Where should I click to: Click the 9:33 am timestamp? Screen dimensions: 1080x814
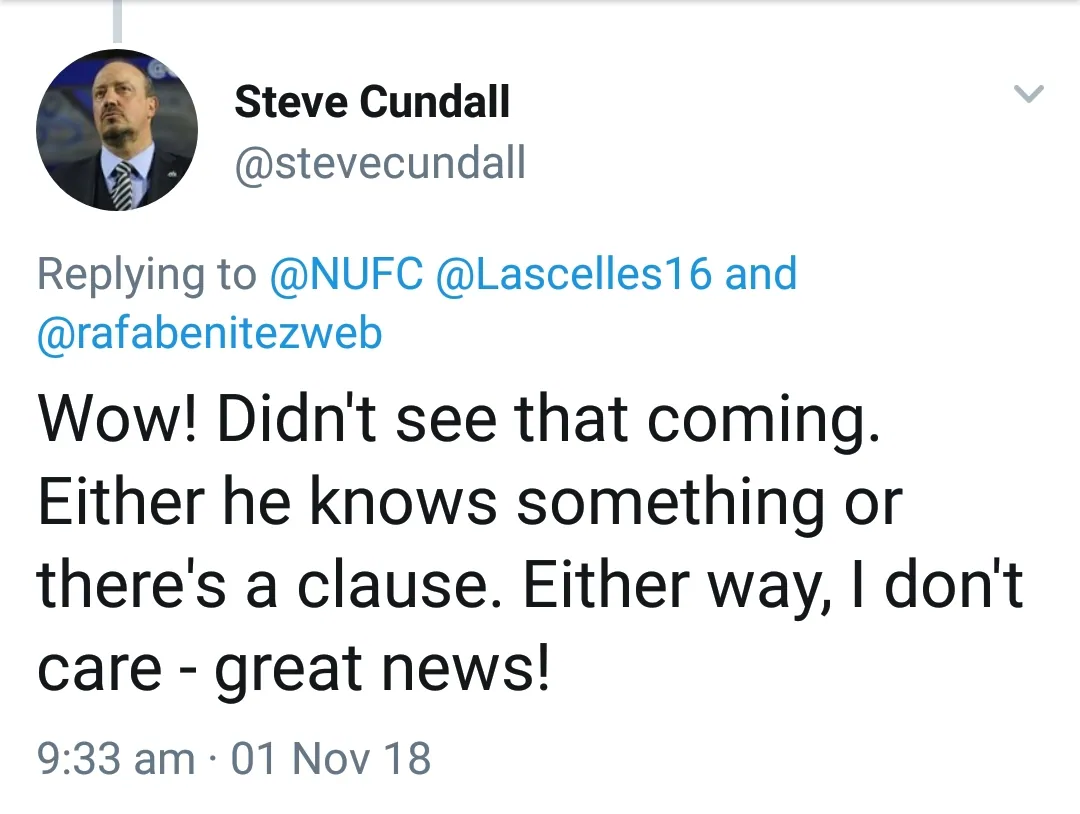click(x=115, y=758)
